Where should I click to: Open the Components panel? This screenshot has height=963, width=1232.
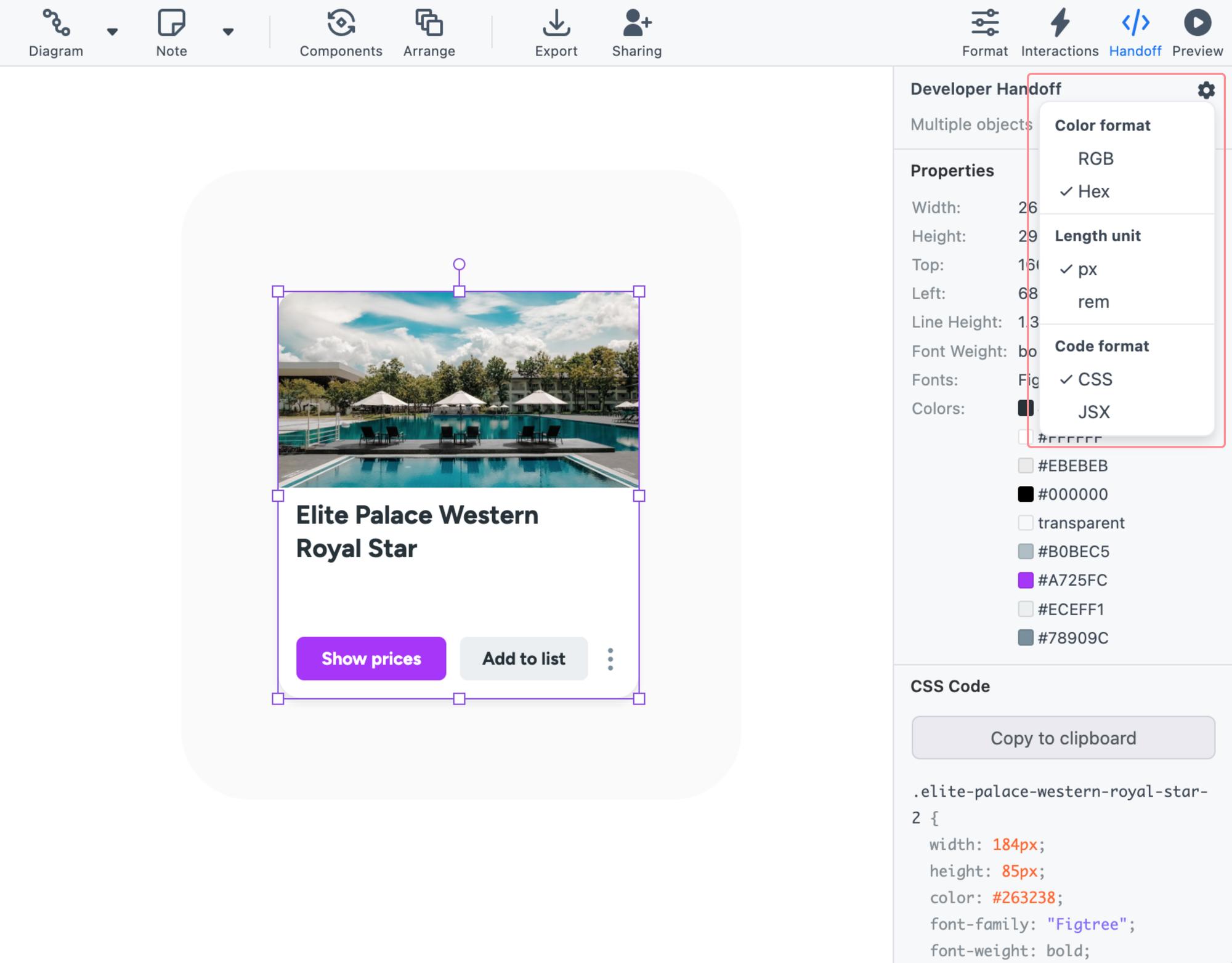click(341, 33)
